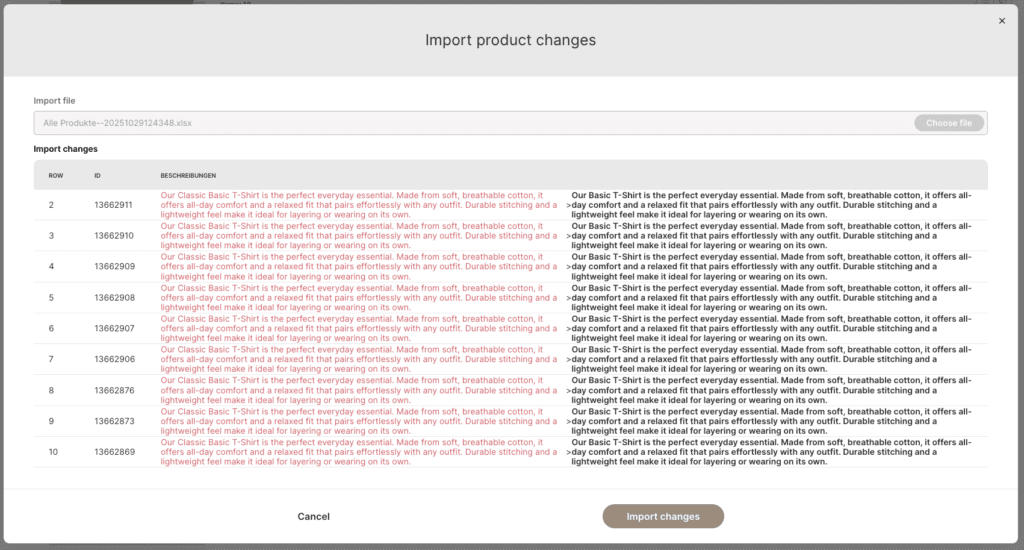Click the ROW column header
The width and height of the screenshot is (1024, 550).
56,175
